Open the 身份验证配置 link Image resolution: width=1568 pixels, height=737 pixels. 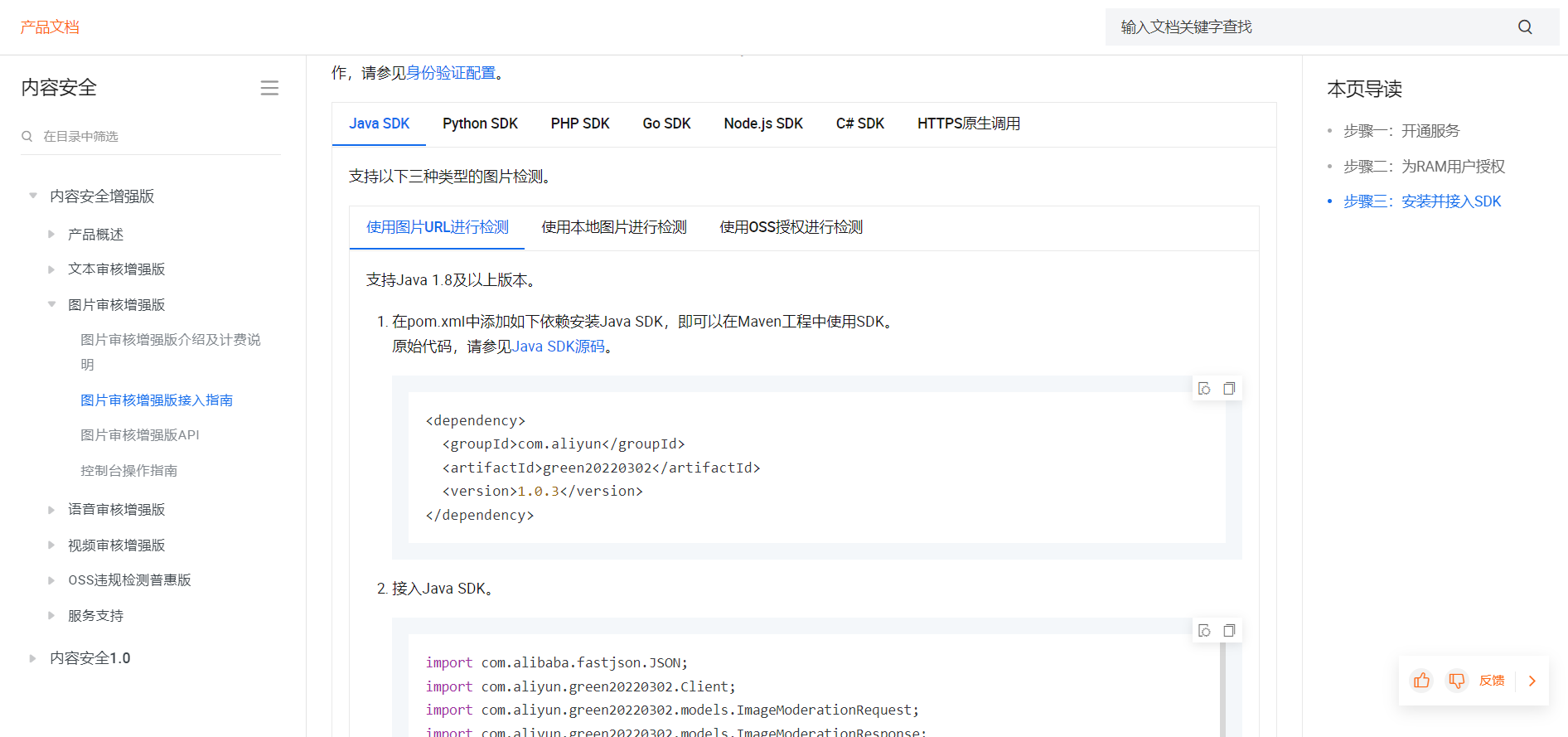[451, 73]
